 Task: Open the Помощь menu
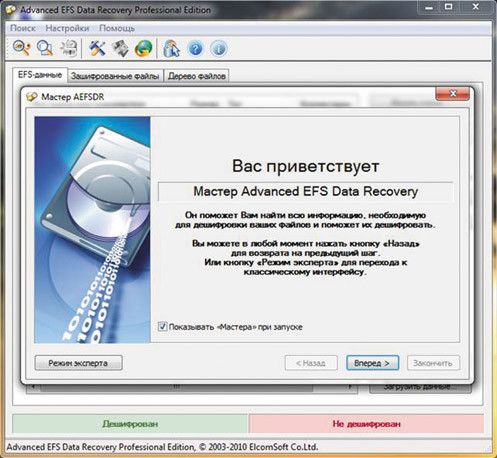pyautogui.click(x=117, y=28)
